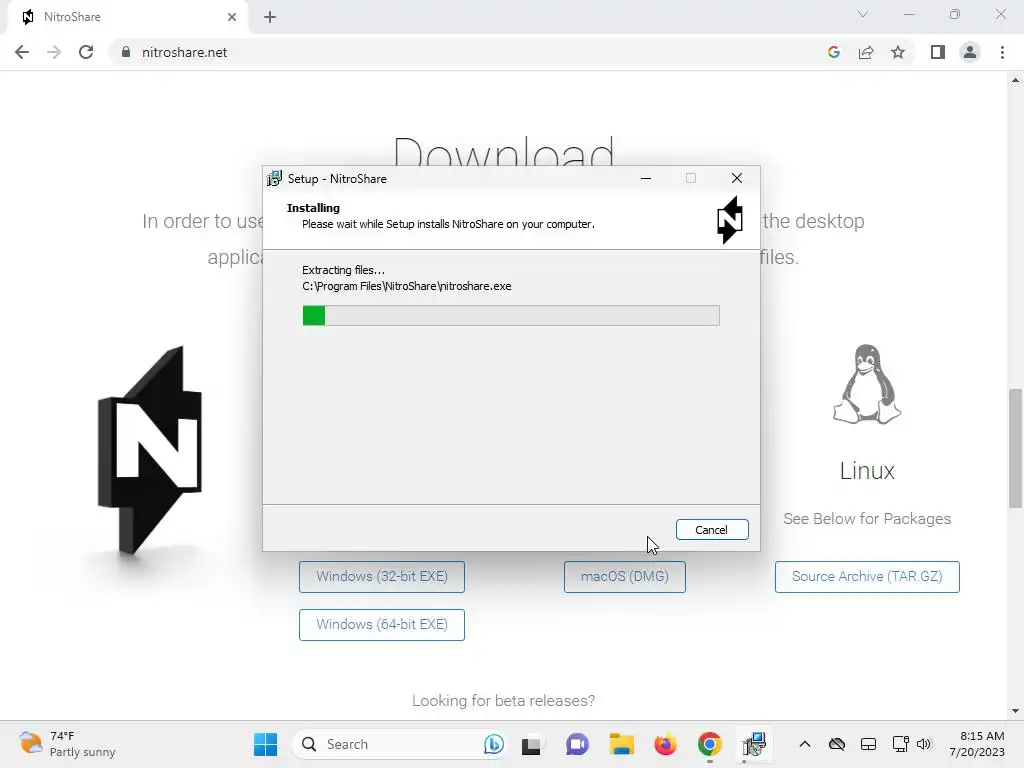Download Windows (32-bit EXE) installer
Viewport: 1024px width, 768px height.
pos(382,577)
